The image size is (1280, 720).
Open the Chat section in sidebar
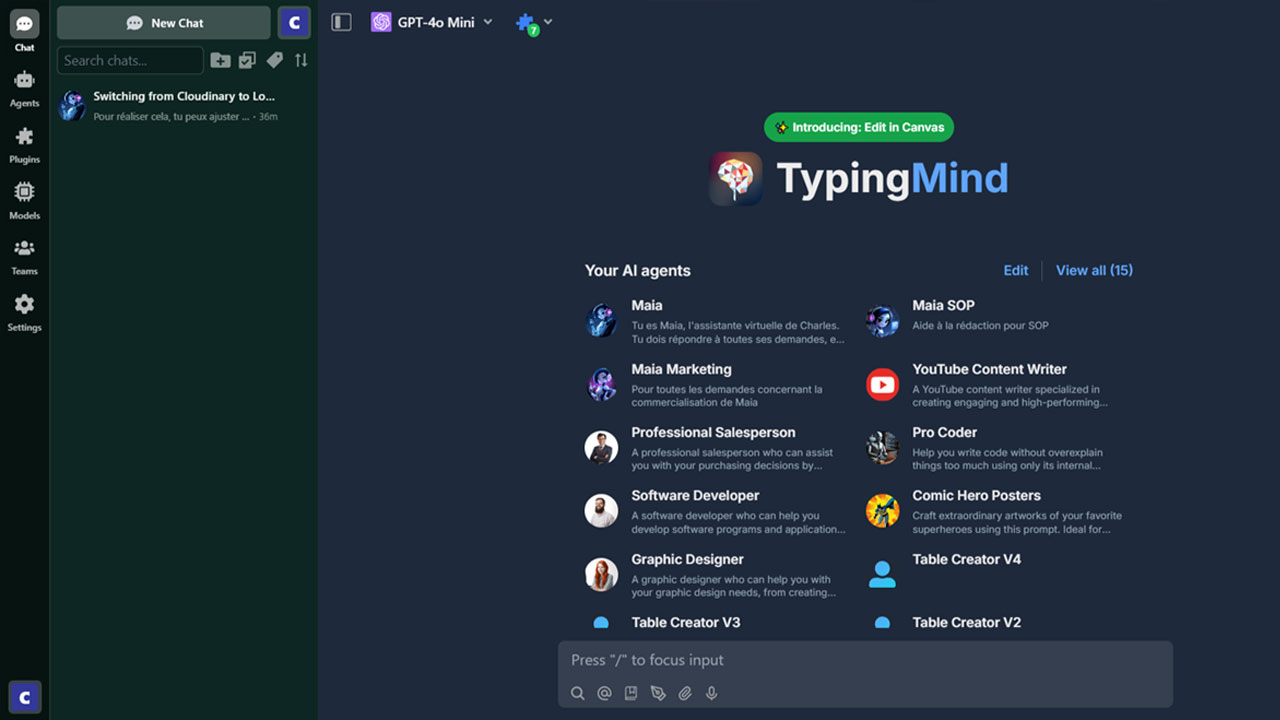(x=24, y=31)
